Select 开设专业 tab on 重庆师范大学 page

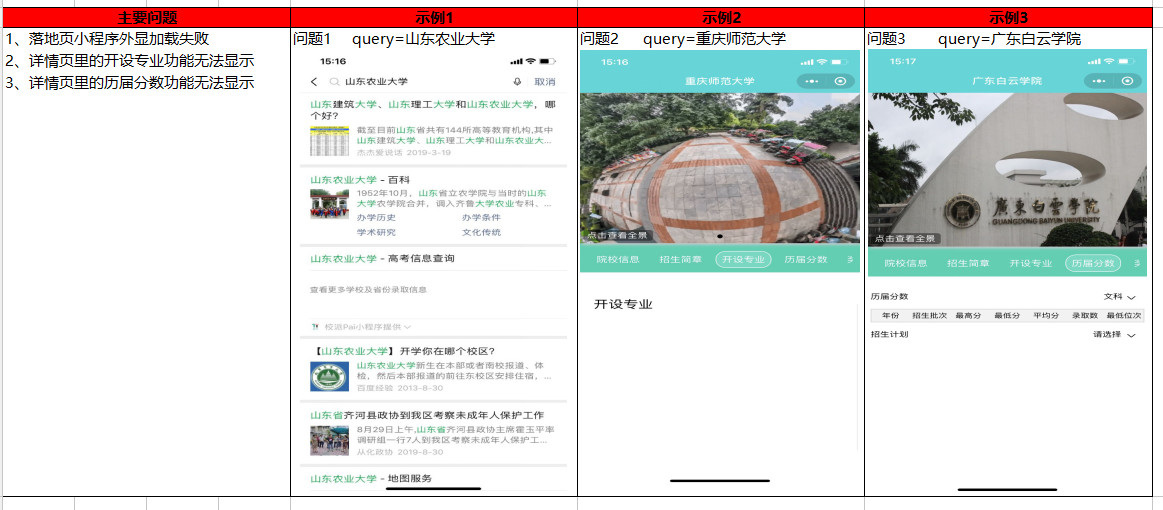(x=743, y=259)
